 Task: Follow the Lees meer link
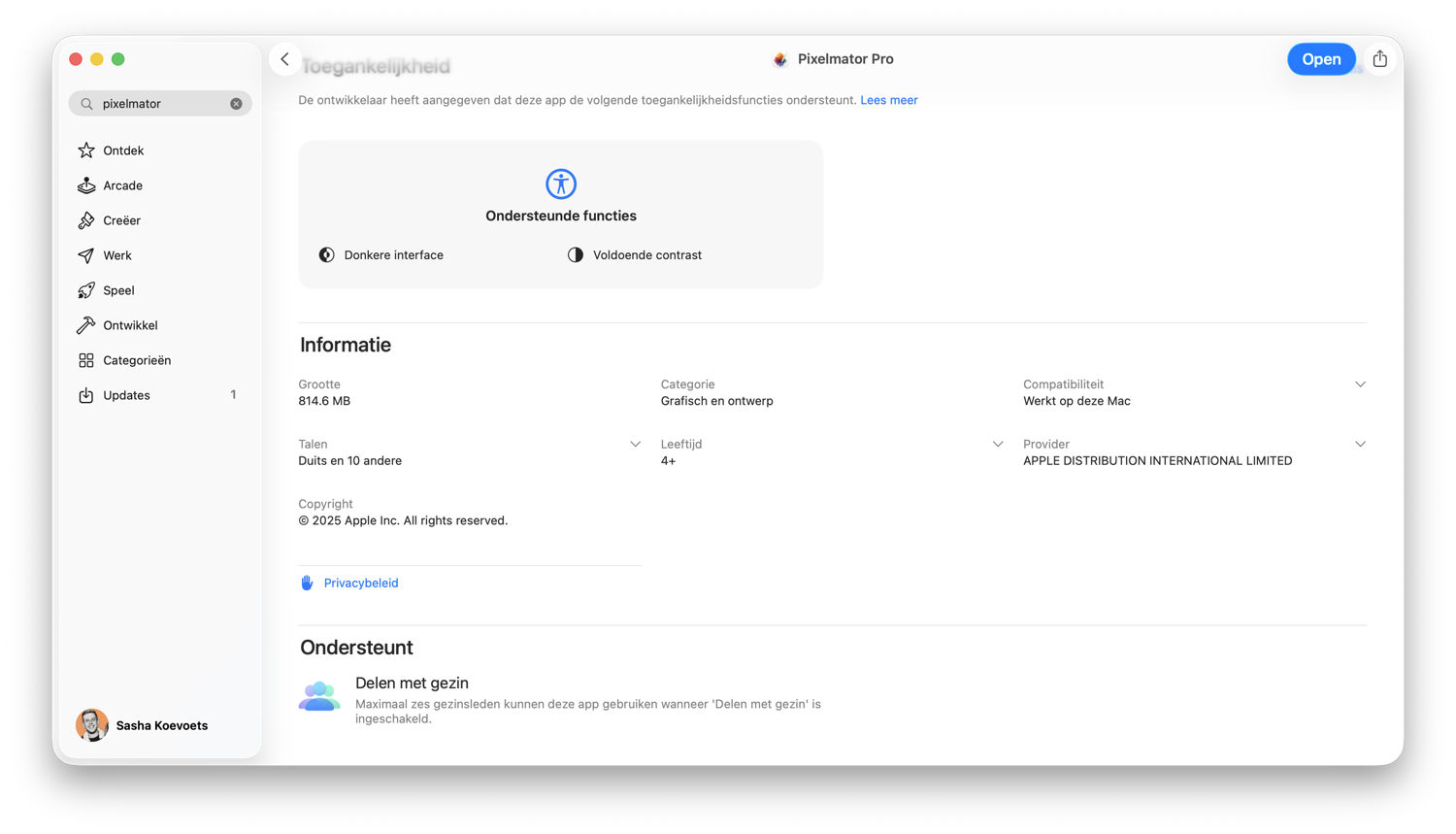point(889,100)
